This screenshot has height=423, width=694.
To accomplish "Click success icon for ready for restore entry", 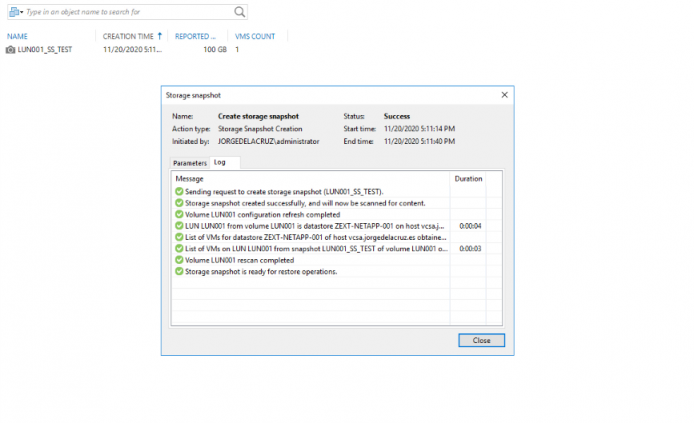I will point(179,271).
